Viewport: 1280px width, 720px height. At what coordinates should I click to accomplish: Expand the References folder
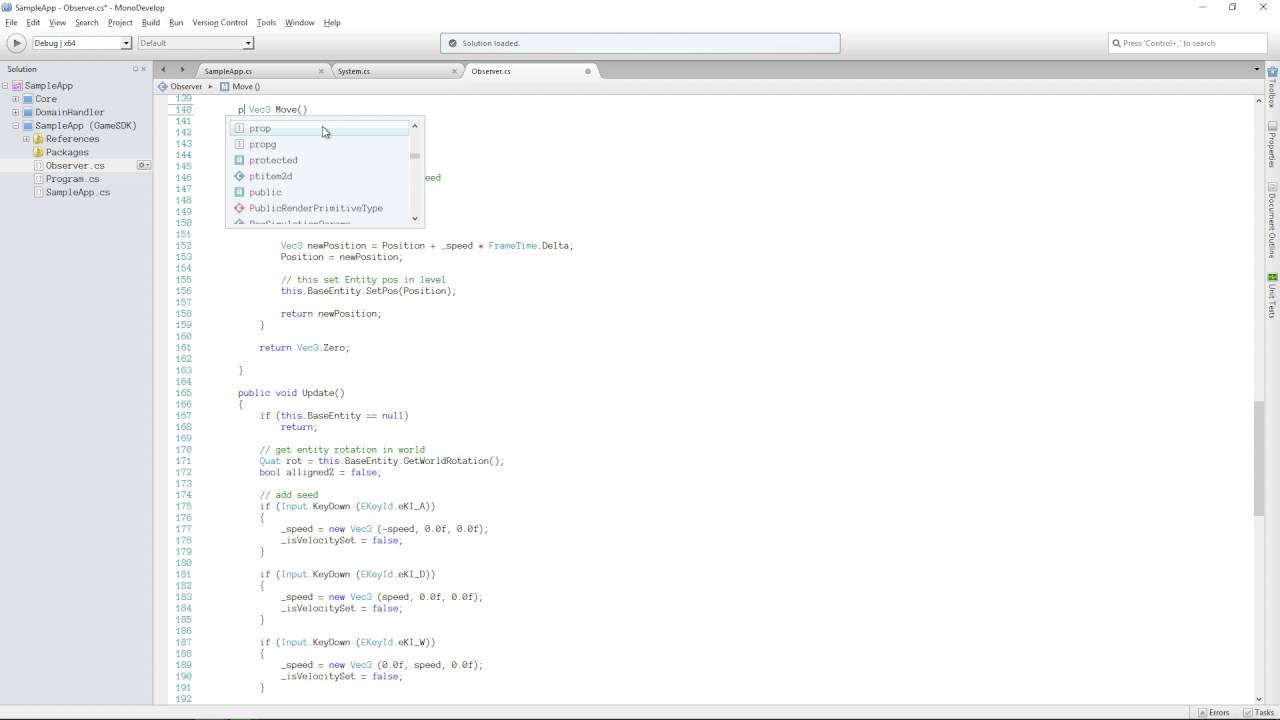[x=26, y=139]
